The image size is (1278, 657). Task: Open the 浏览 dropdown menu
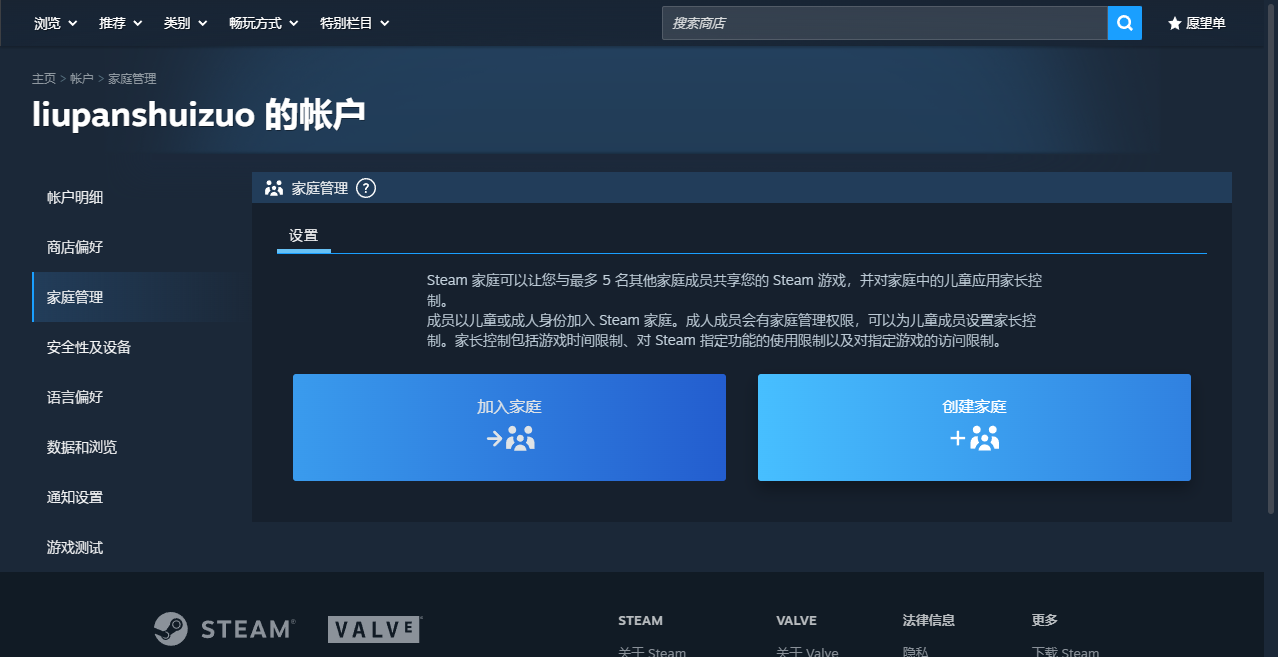[56, 23]
